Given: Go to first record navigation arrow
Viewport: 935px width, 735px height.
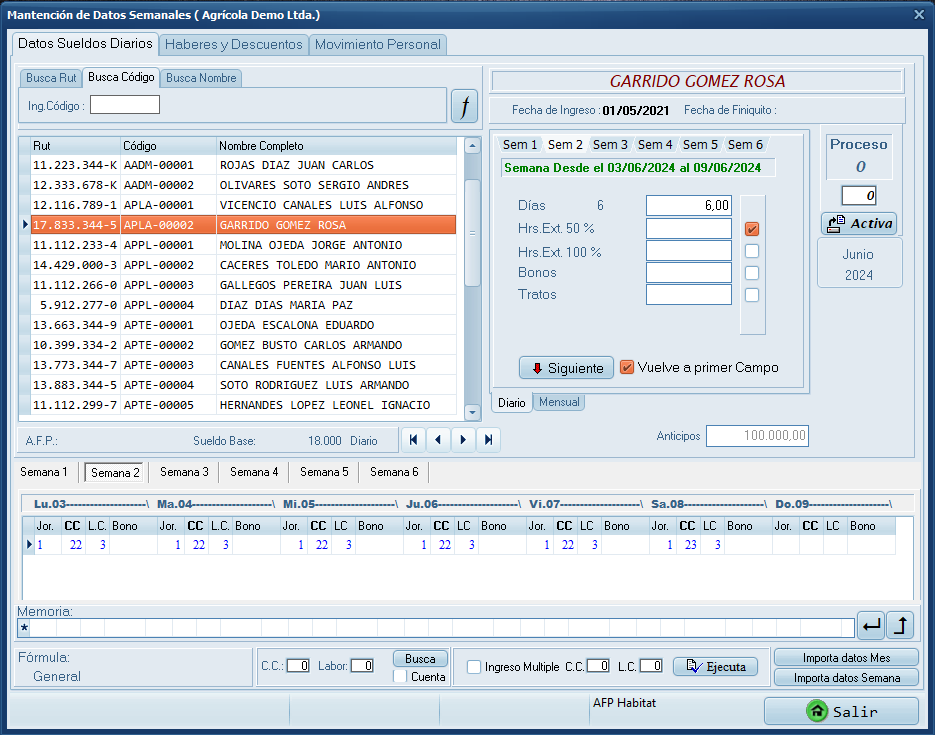Looking at the screenshot, I should pyautogui.click(x=413, y=440).
